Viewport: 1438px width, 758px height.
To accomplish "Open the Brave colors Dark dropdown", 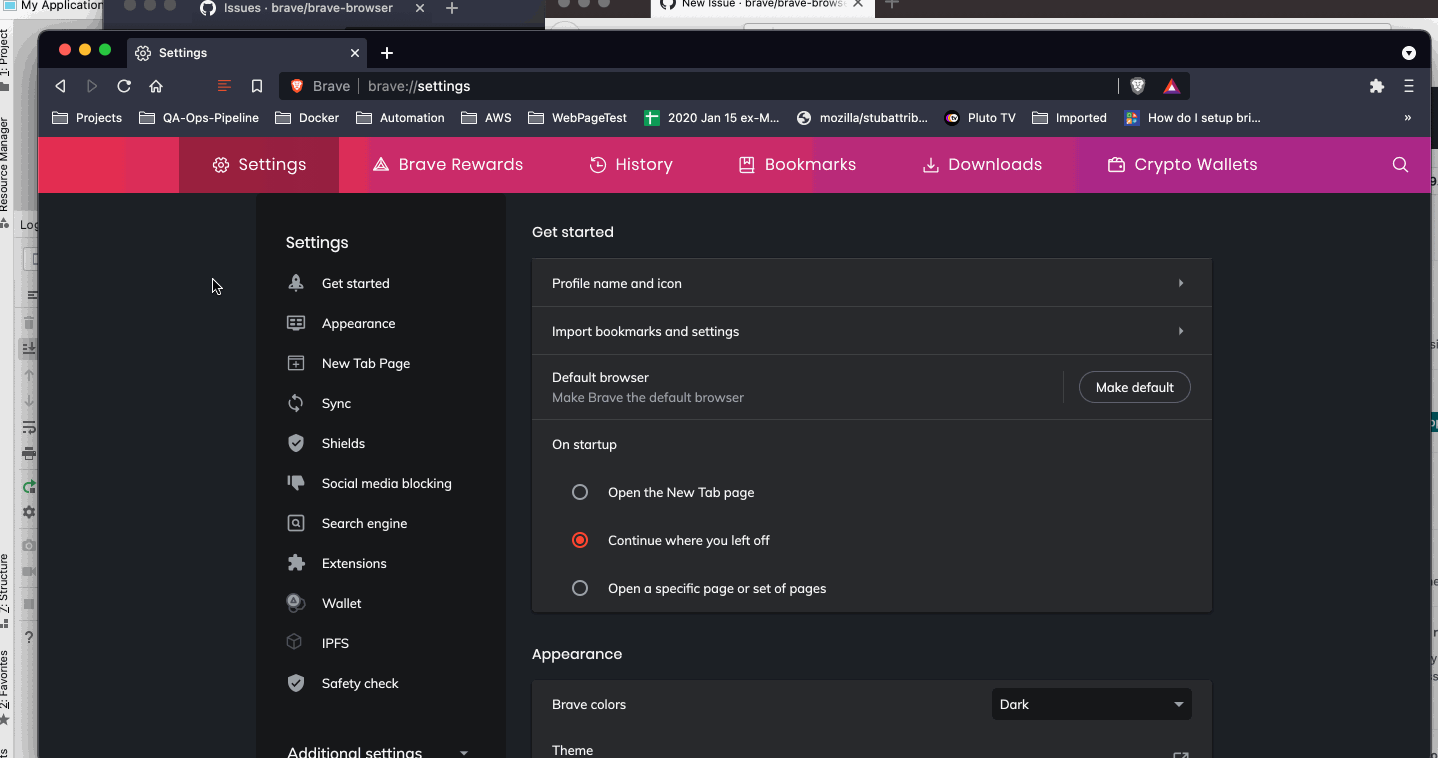I will [x=1091, y=704].
